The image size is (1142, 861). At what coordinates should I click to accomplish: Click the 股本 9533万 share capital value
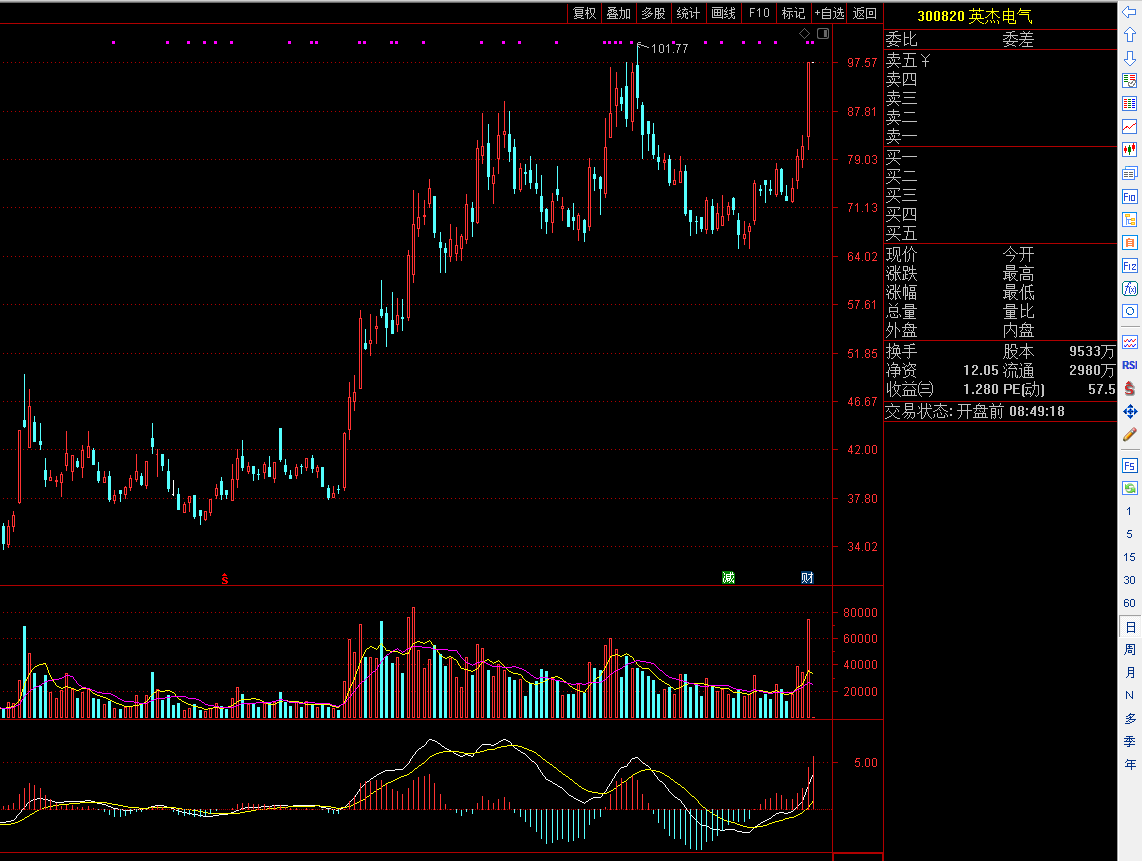point(1091,351)
